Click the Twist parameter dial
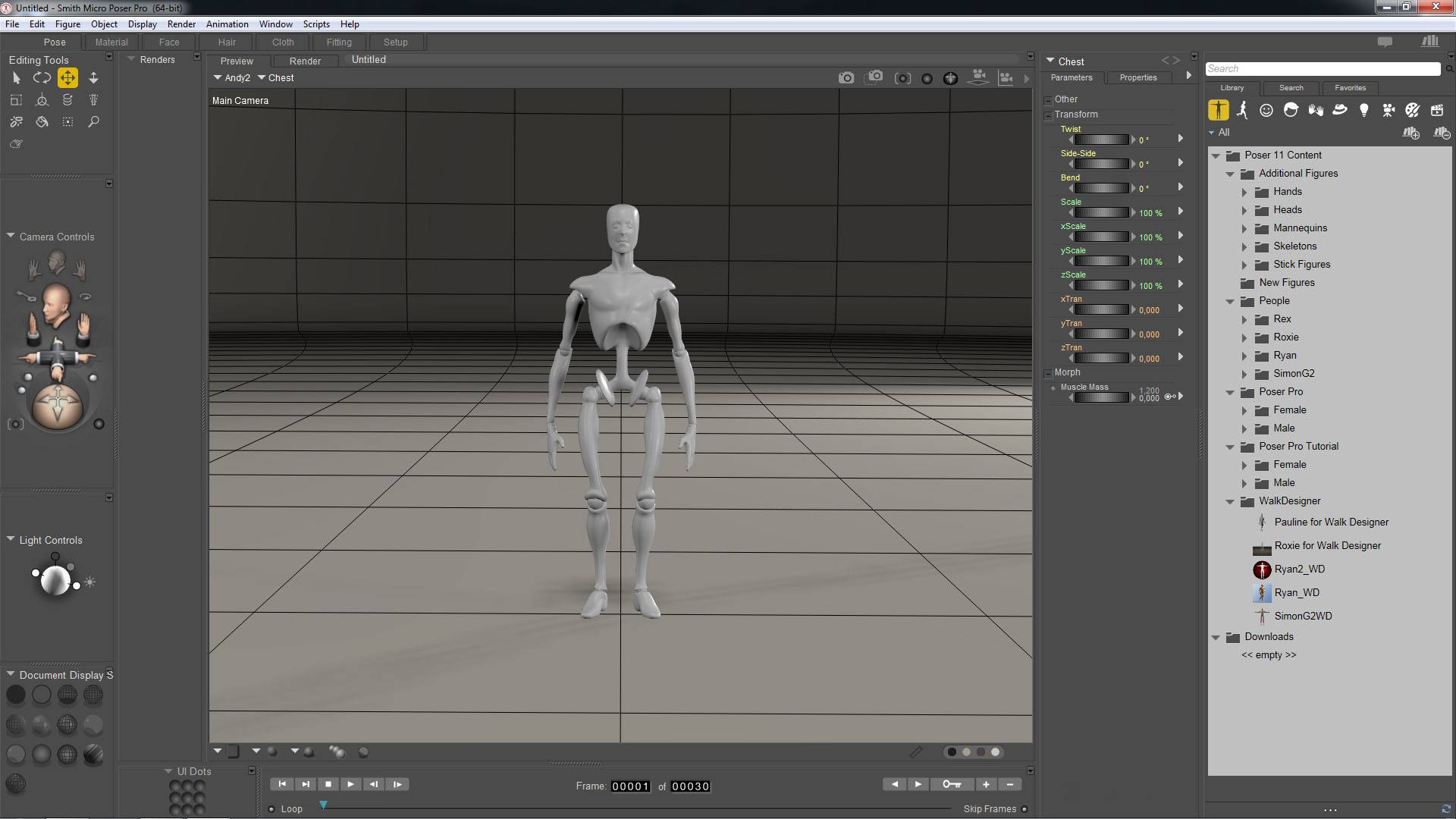 tap(1102, 140)
